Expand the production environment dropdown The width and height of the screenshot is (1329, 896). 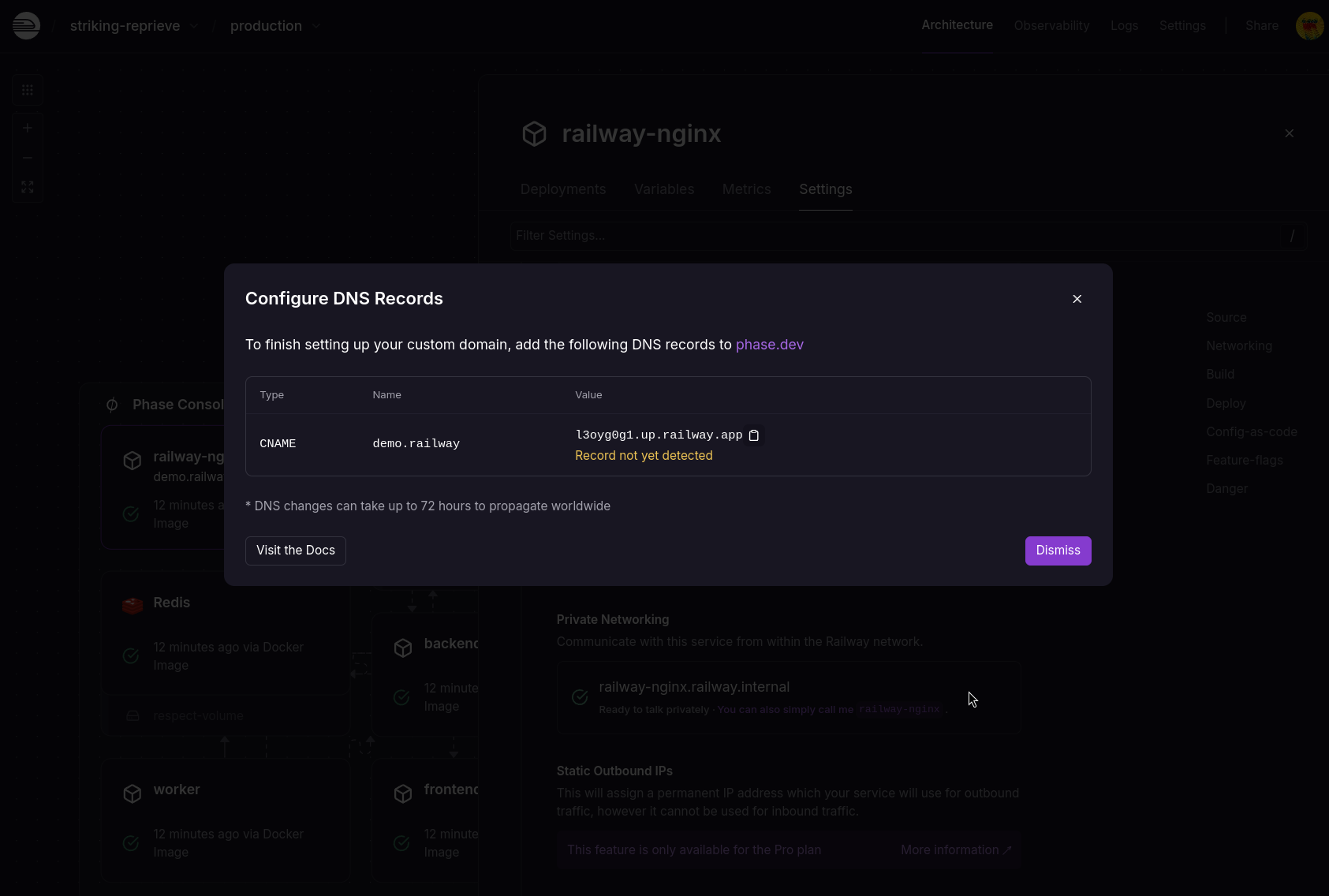pos(316,26)
